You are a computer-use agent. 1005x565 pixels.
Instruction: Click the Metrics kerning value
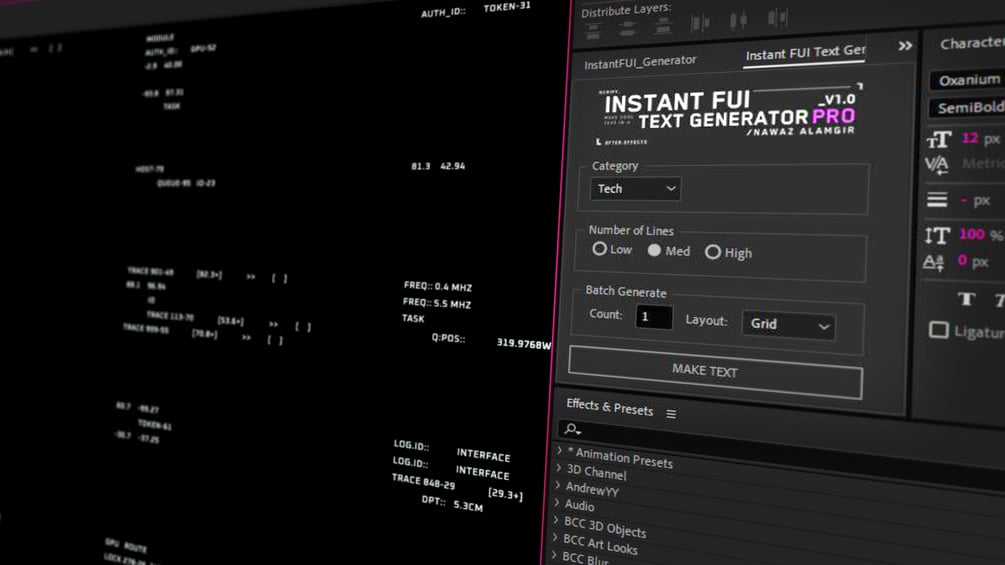[983, 165]
